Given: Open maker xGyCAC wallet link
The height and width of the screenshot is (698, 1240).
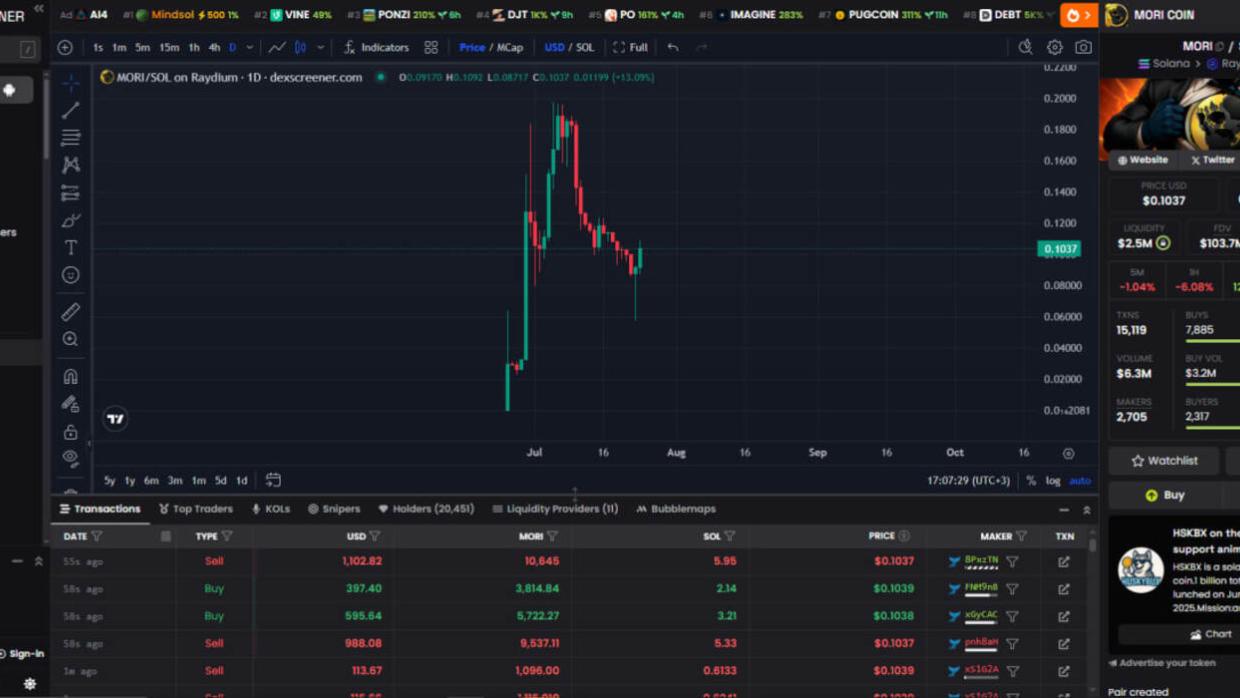Looking at the screenshot, I should (x=980, y=616).
